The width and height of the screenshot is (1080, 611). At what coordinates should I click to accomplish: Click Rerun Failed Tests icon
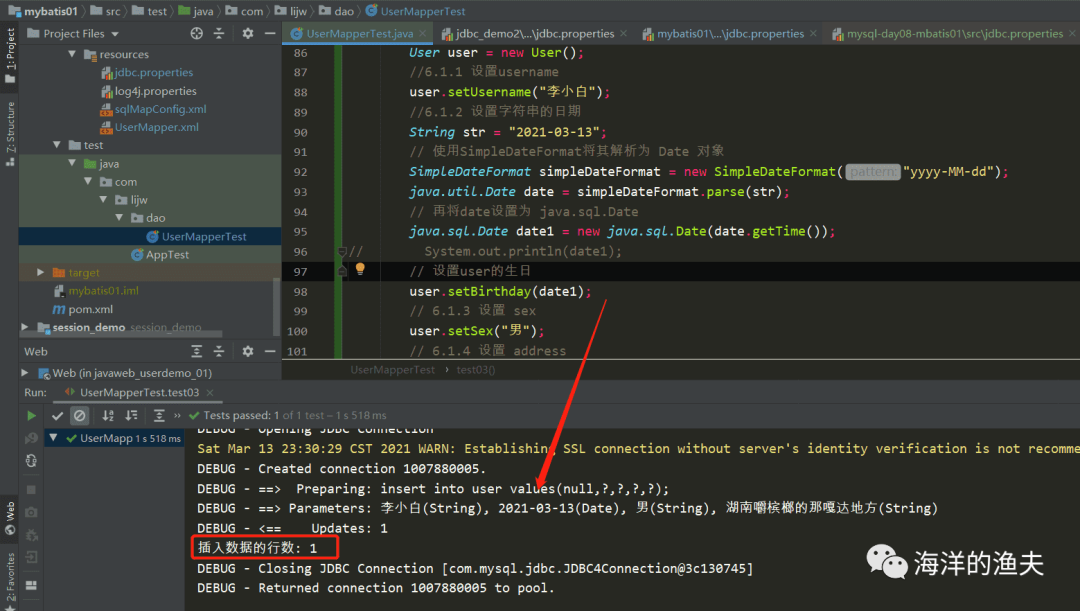(x=31, y=438)
